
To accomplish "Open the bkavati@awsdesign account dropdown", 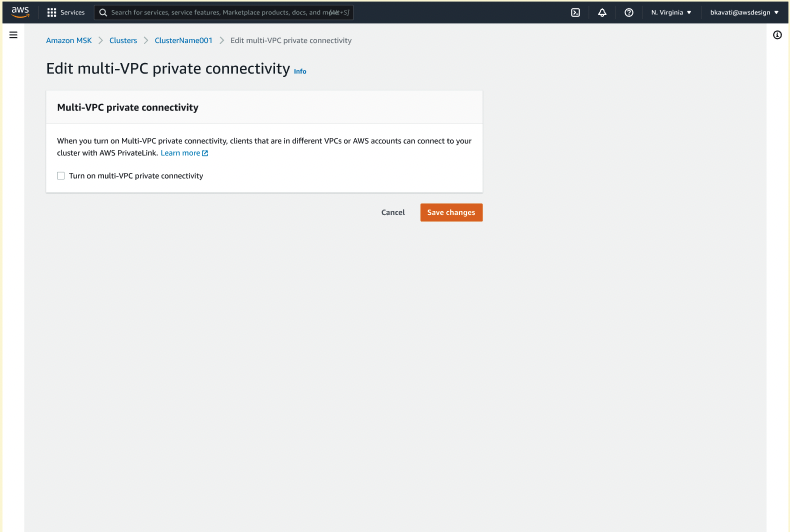I will pos(744,13).
